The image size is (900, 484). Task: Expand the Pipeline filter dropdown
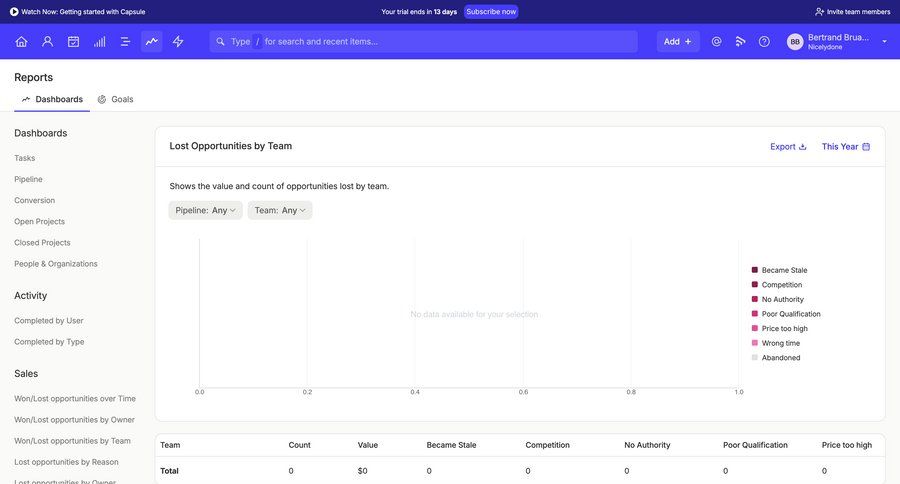click(205, 210)
